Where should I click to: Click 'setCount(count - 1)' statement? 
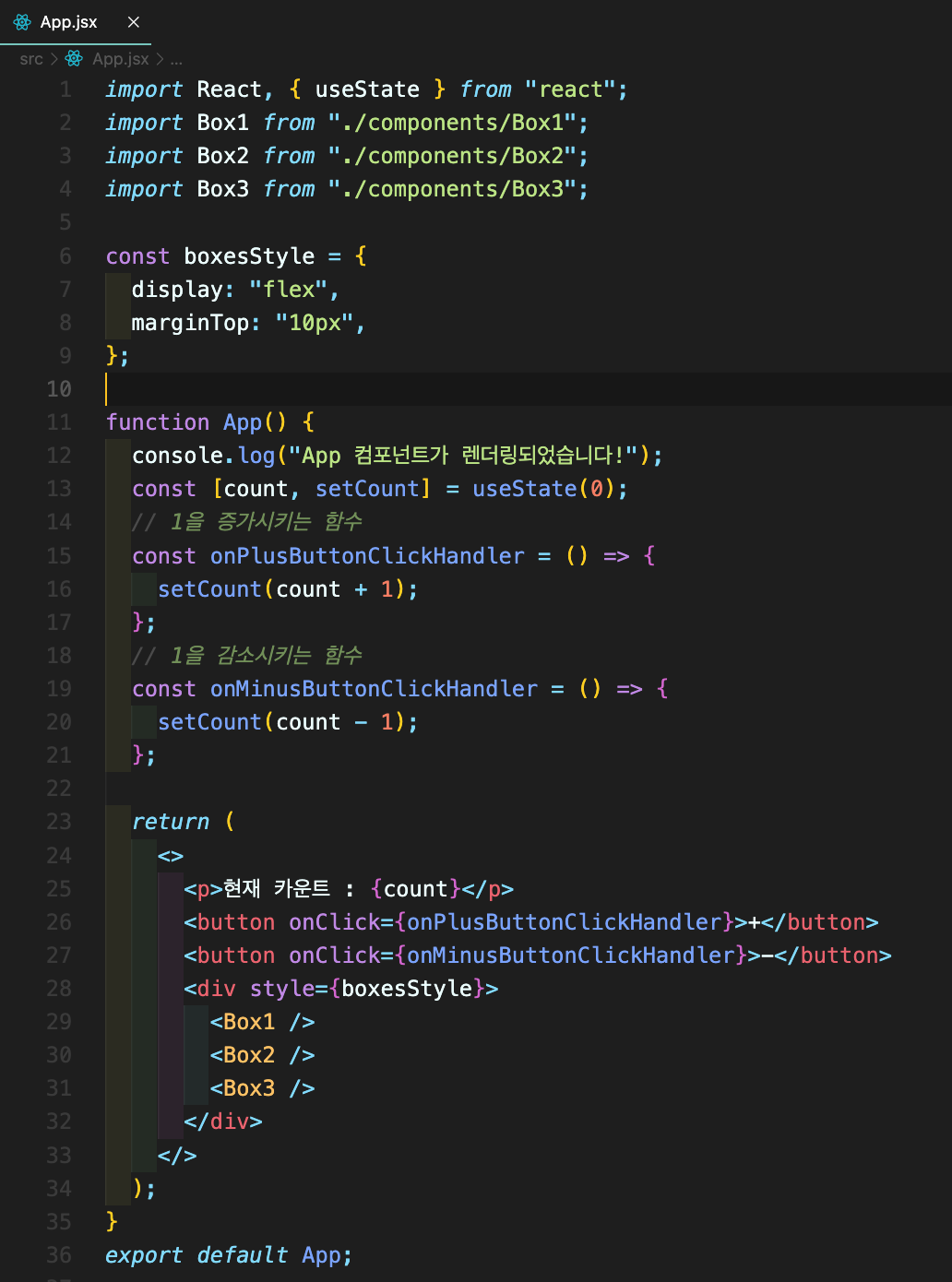pos(288,722)
